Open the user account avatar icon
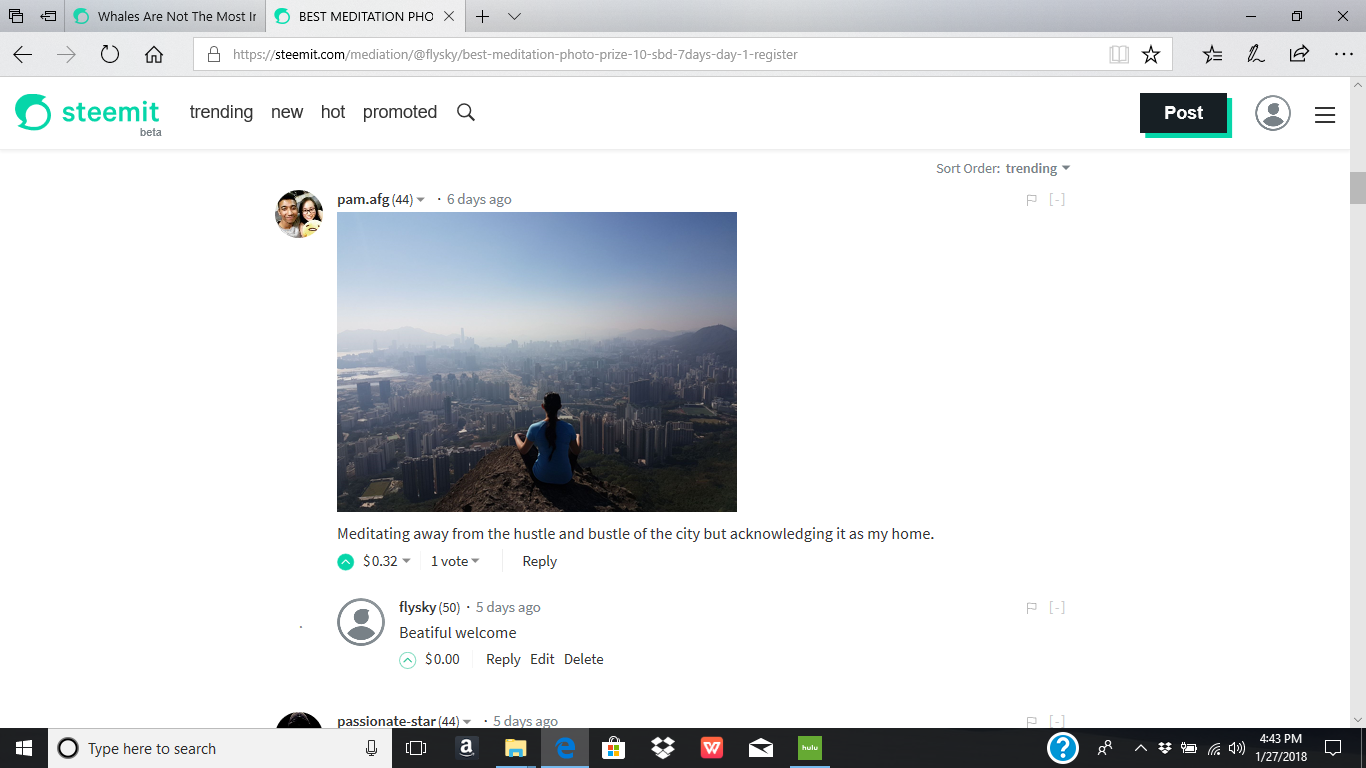The width and height of the screenshot is (1366, 768). click(x=1273, y=113)
